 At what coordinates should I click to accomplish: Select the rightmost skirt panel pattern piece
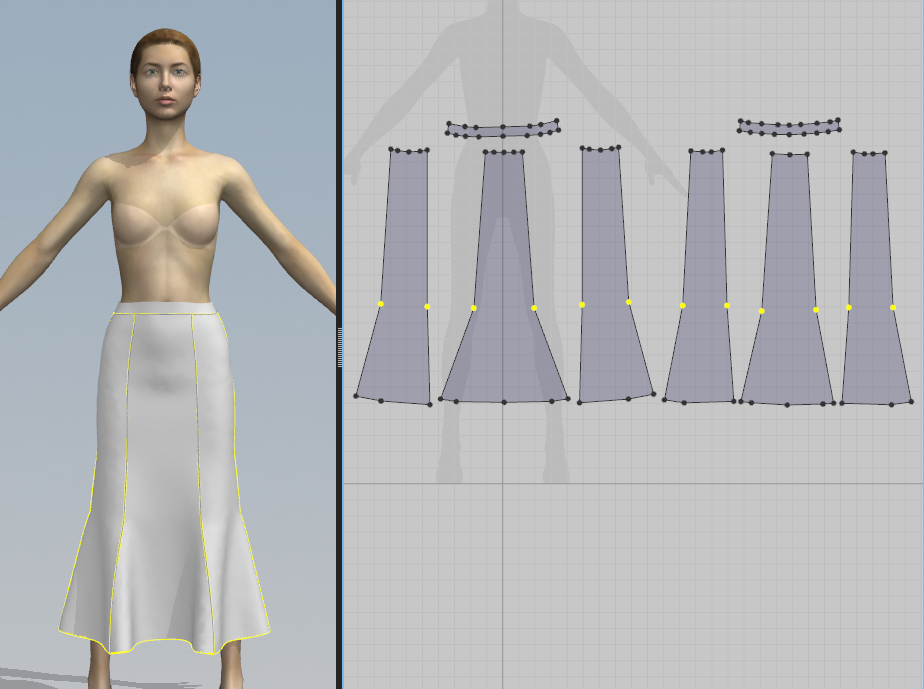(871, 277)
